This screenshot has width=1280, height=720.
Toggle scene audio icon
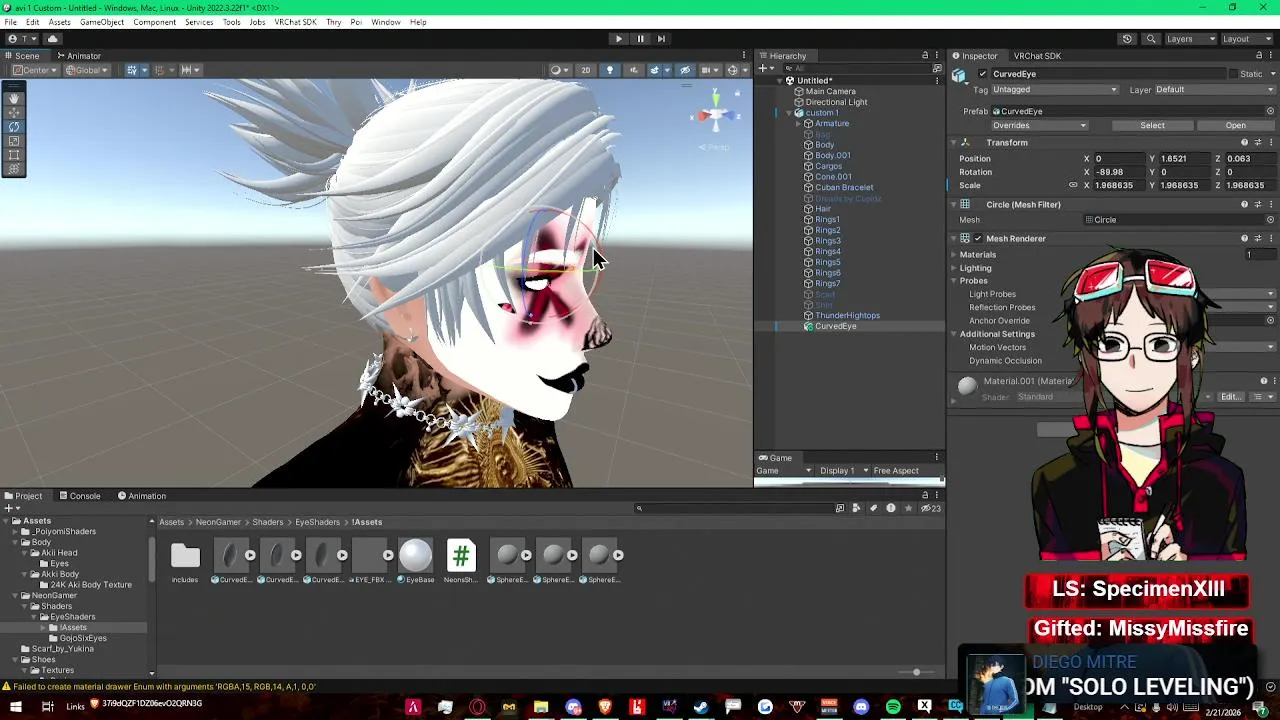point(633,70)
